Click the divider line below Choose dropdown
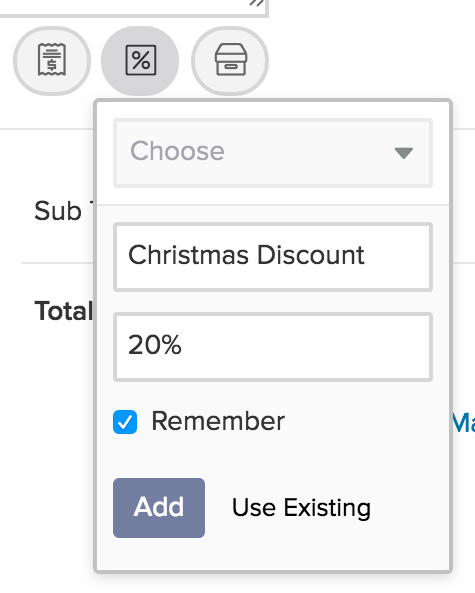 [273, 205]
